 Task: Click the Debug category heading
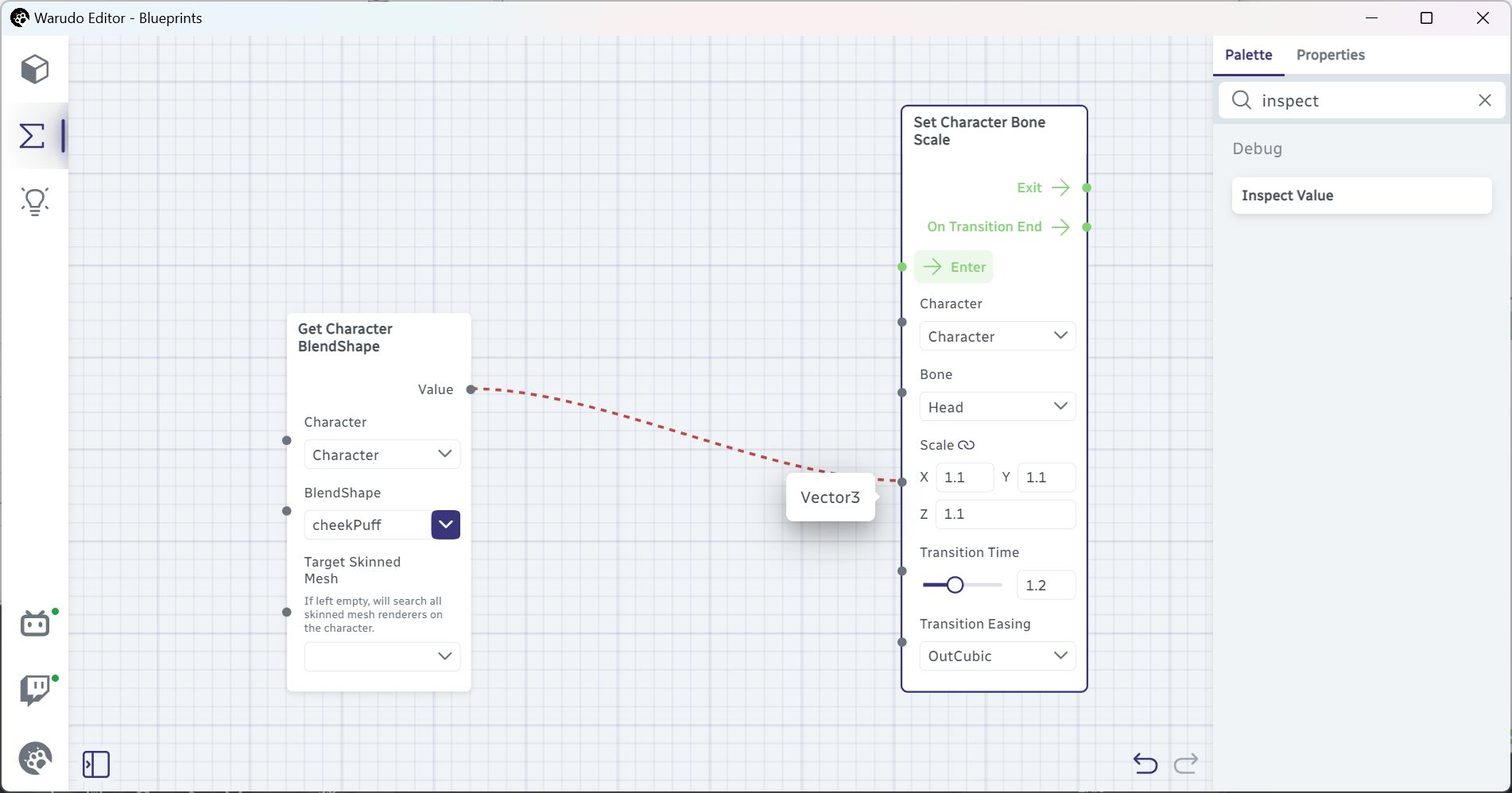point(1257,149)
